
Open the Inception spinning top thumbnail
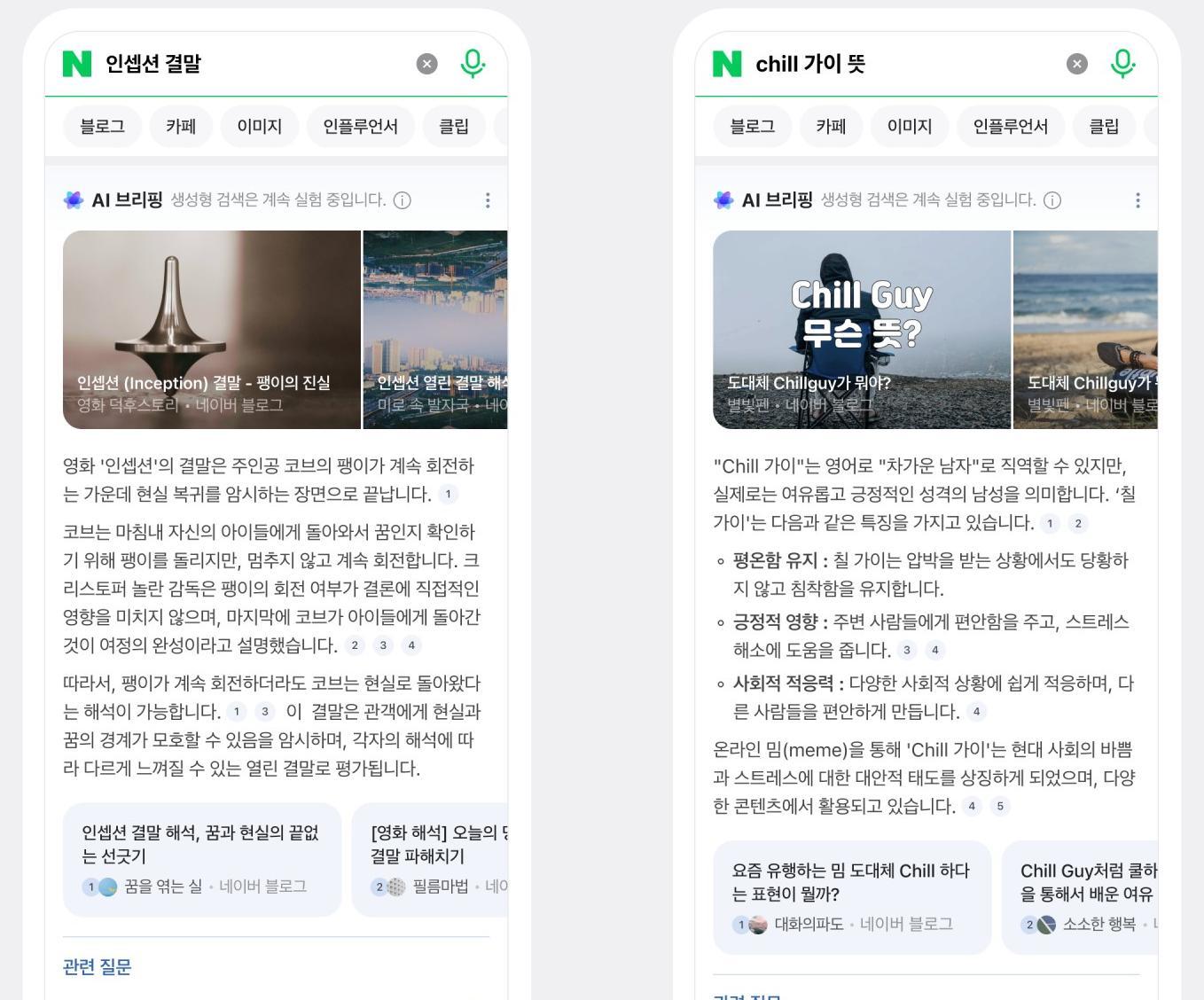tap(212, 330)
